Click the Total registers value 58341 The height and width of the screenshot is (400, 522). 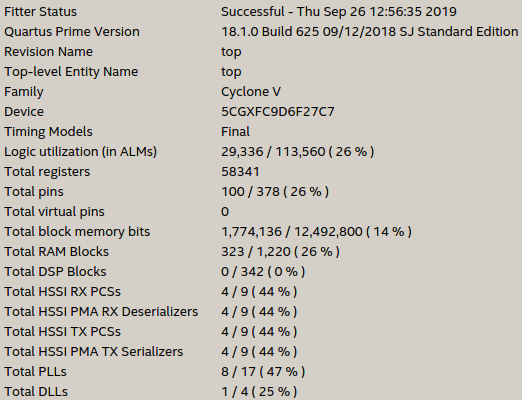(240, 172)
